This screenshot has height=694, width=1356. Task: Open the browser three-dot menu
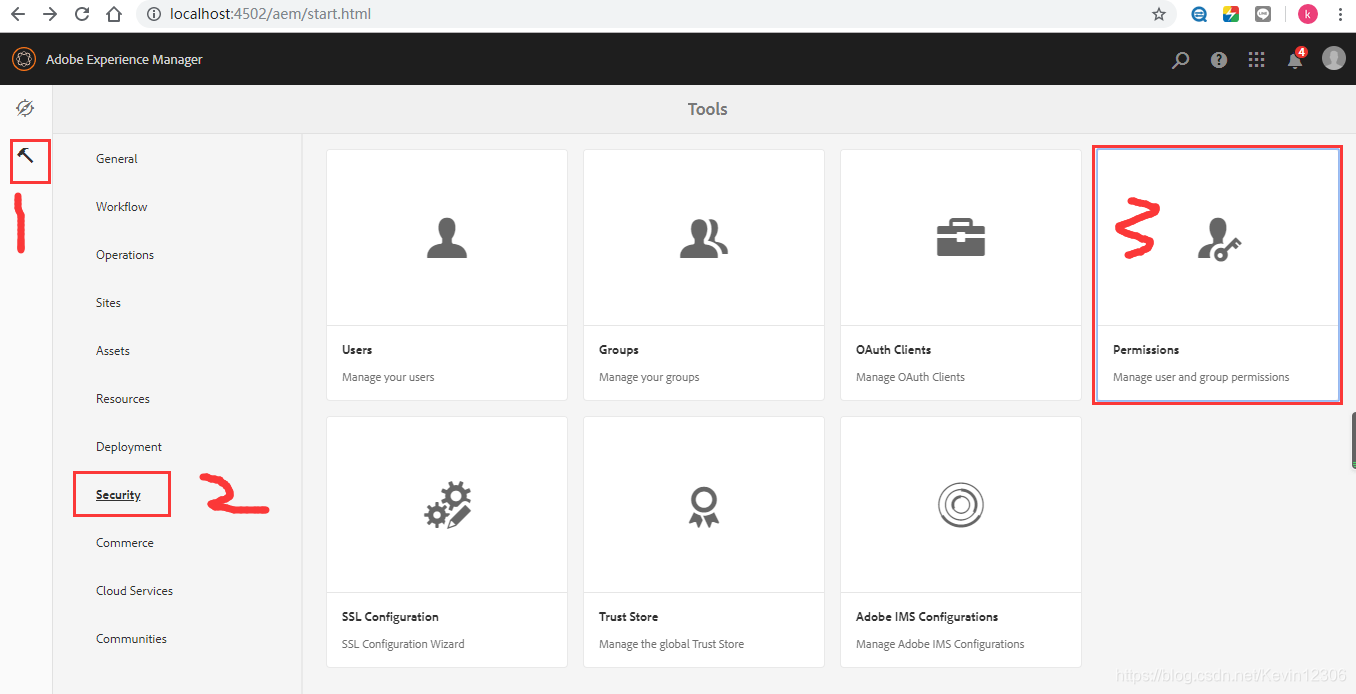1340,14
